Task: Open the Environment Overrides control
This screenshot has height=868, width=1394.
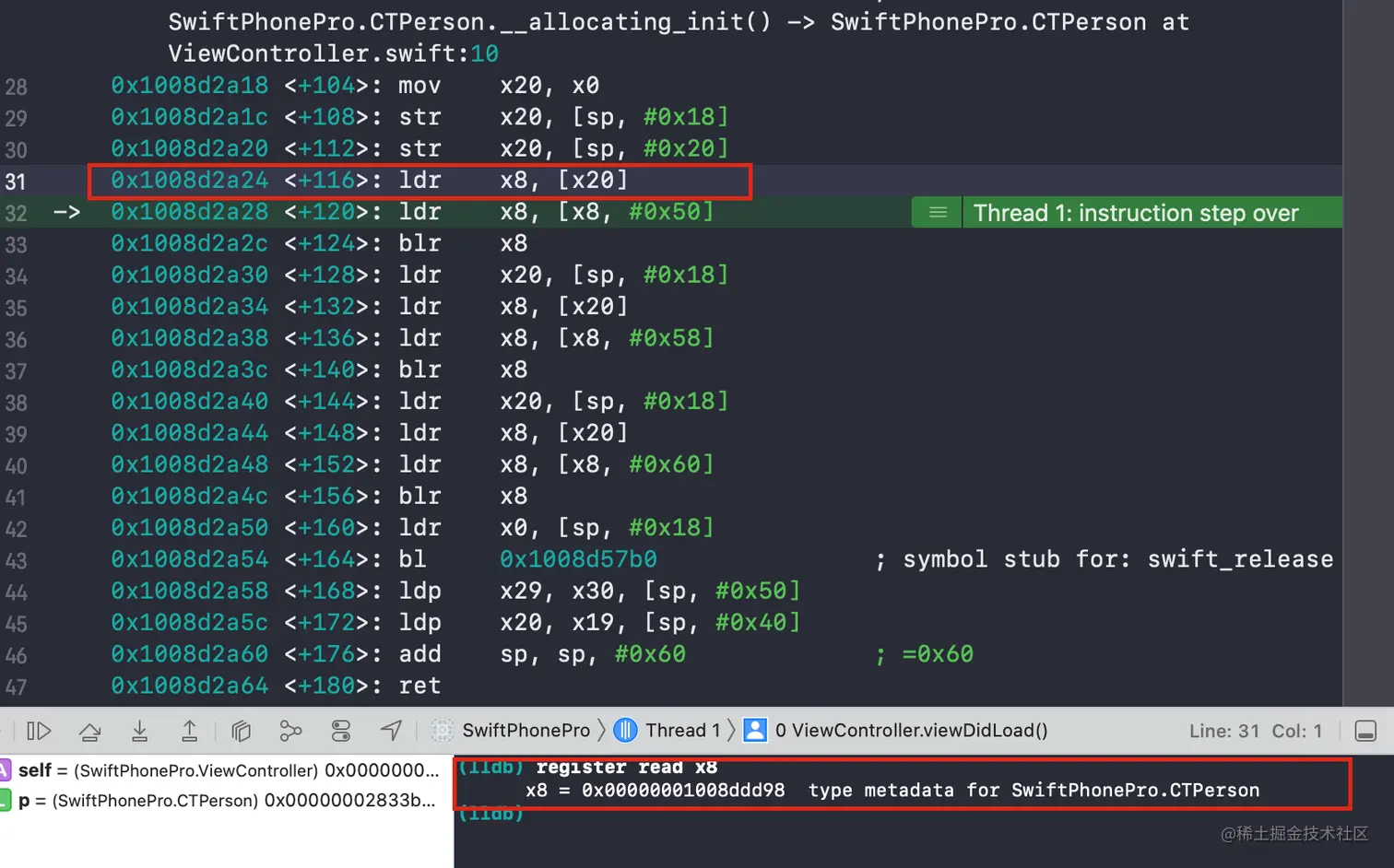Action: [x=341, y=731]
